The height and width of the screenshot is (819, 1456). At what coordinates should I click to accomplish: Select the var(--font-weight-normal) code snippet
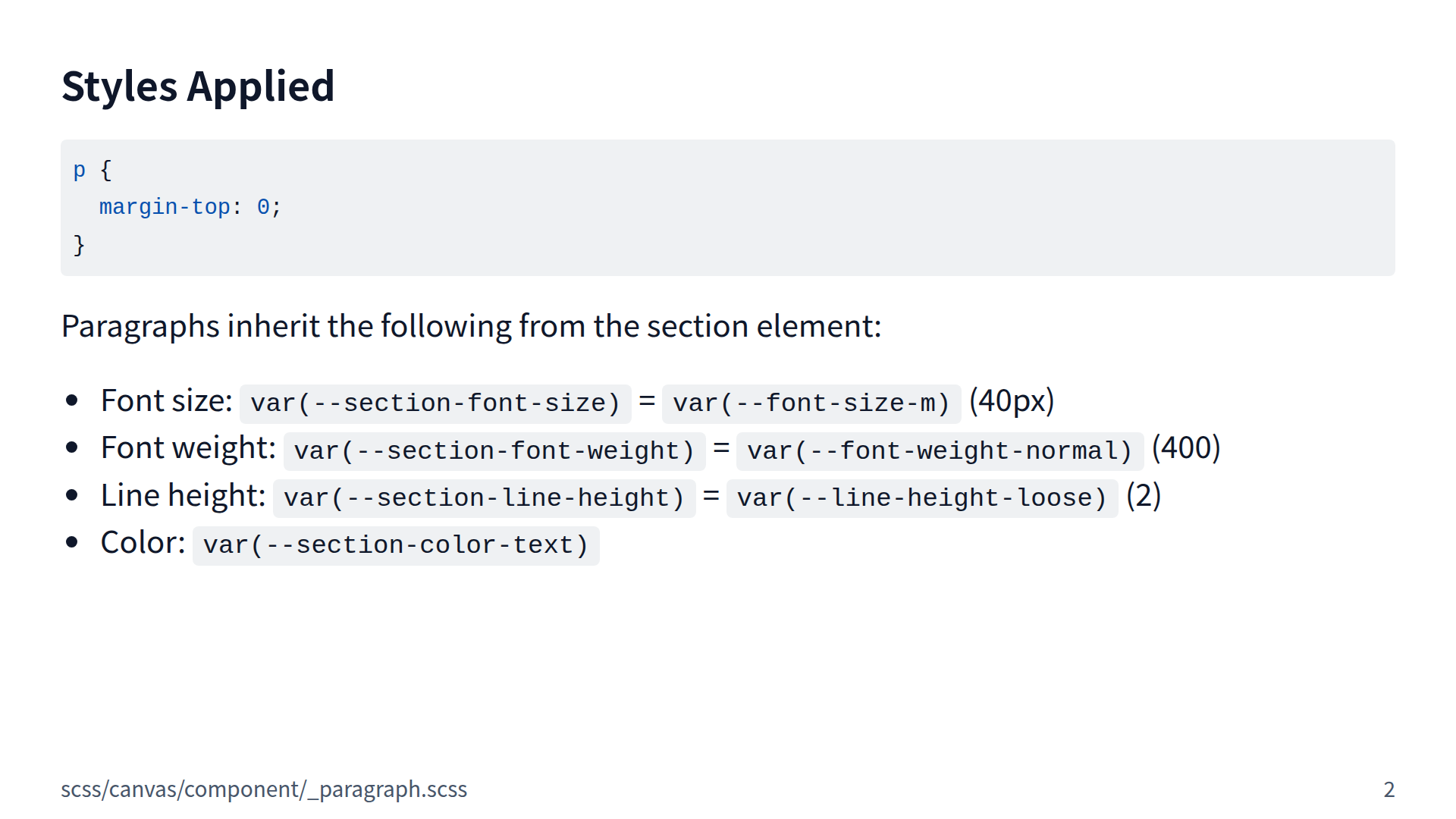pos(940,451)
